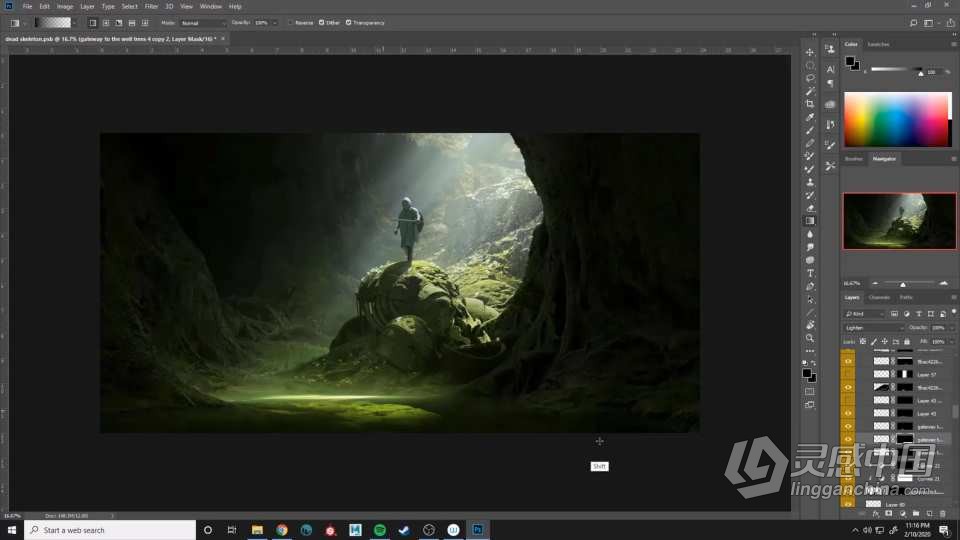Open the layer Fill dropdown
960x540 pixels.
pos(952,342)
